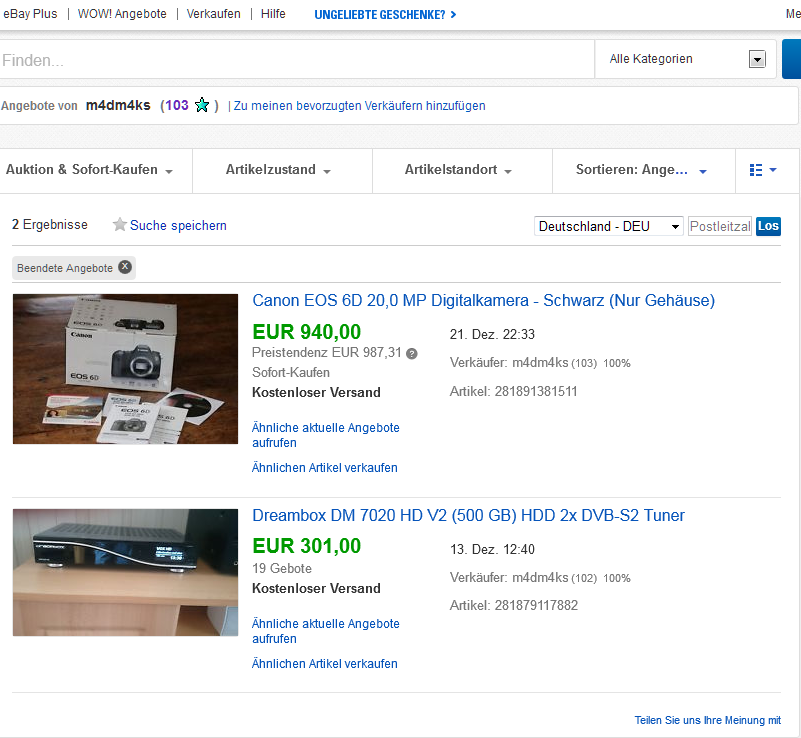Screen dimensions: 801x738
Task: Expand the Auktion & Sofort-Kaufen filter
Action: [90, 170]
